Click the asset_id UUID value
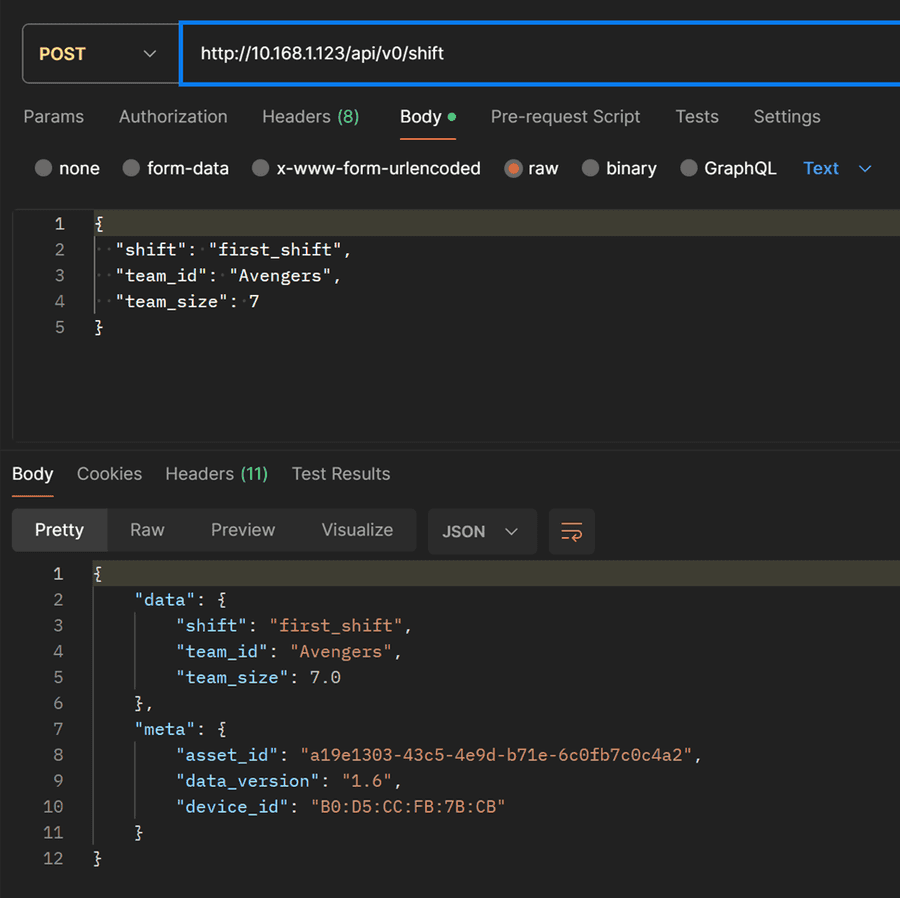Screen dimensions: 900x898 pyautogui.click(x=497, y=755)
